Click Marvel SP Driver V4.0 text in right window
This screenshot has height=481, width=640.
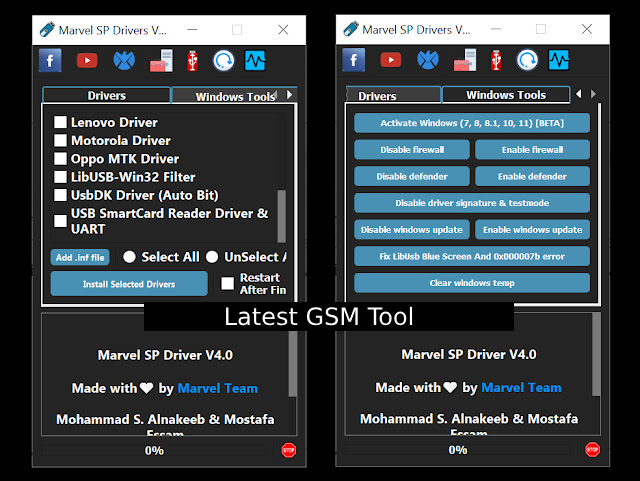click(469, 354)
